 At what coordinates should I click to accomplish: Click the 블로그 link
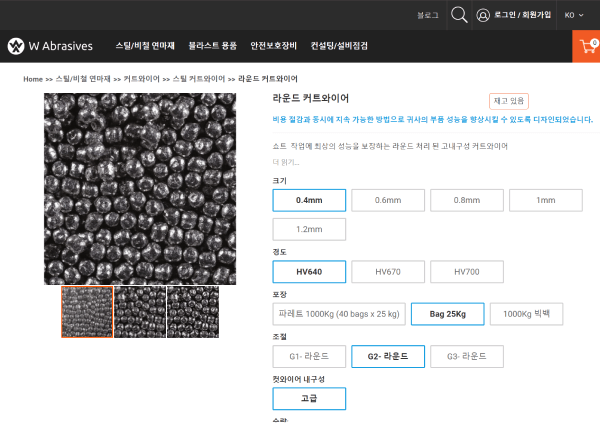pos(428,15)
